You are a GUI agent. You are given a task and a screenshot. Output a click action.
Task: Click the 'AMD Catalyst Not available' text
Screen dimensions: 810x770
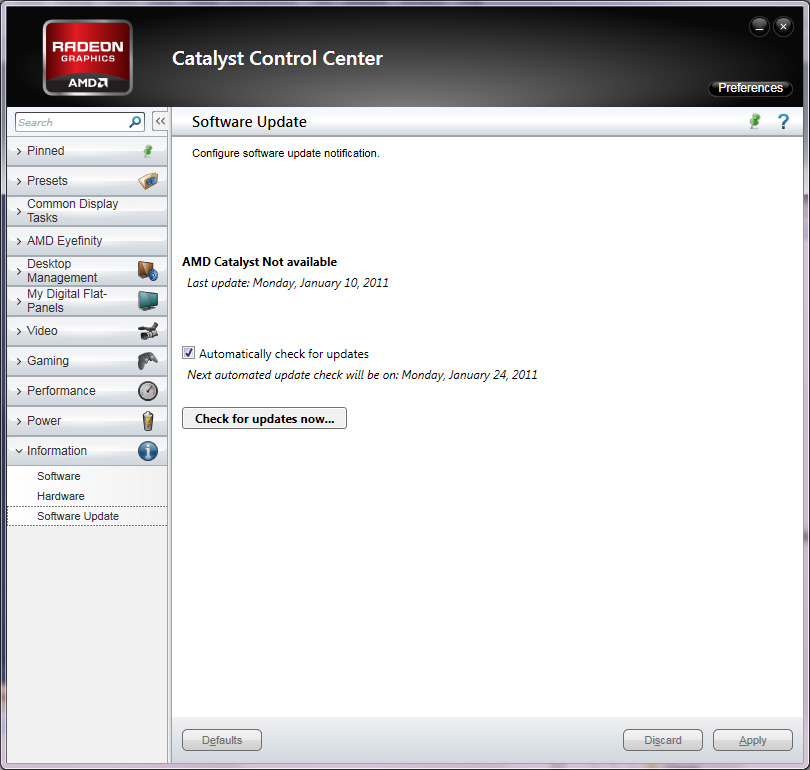259,262
